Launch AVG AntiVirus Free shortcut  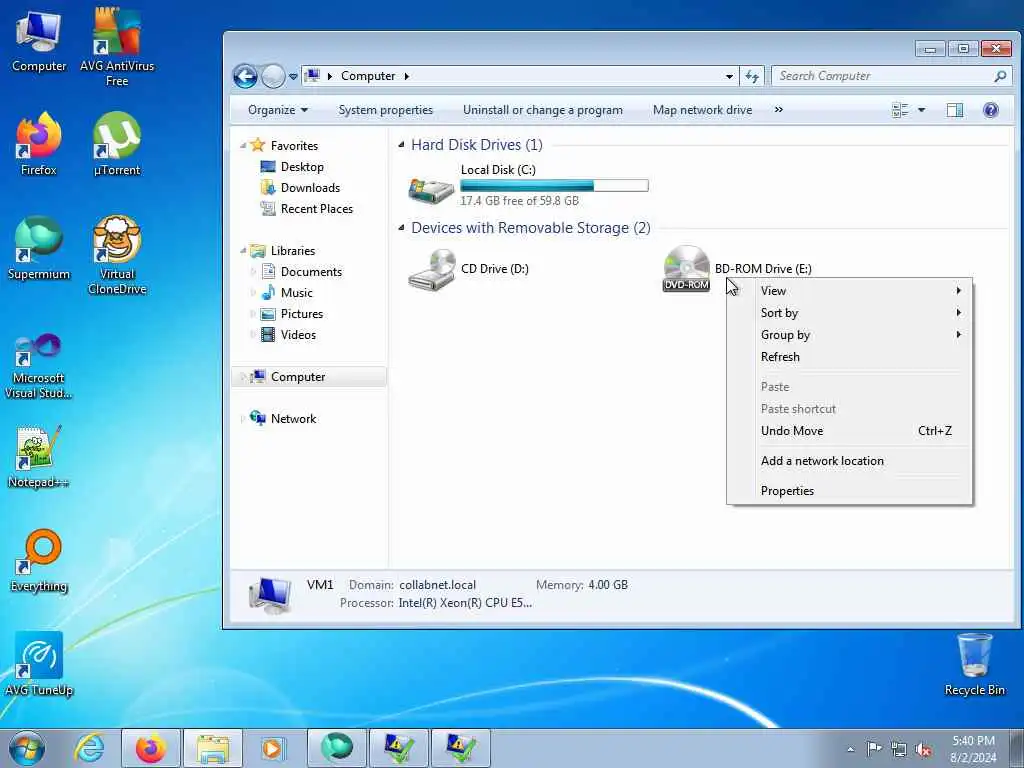(117, 47)
